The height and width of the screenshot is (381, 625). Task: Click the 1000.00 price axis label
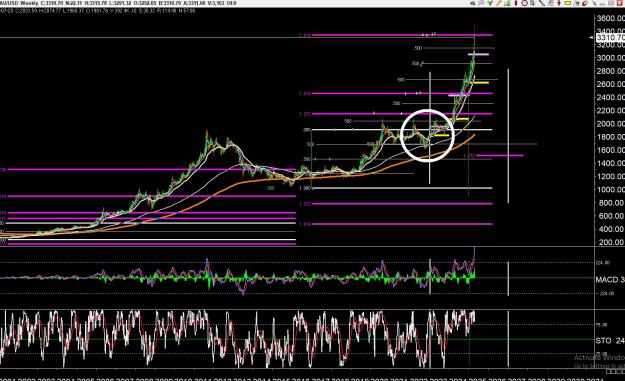click(610, 189)
